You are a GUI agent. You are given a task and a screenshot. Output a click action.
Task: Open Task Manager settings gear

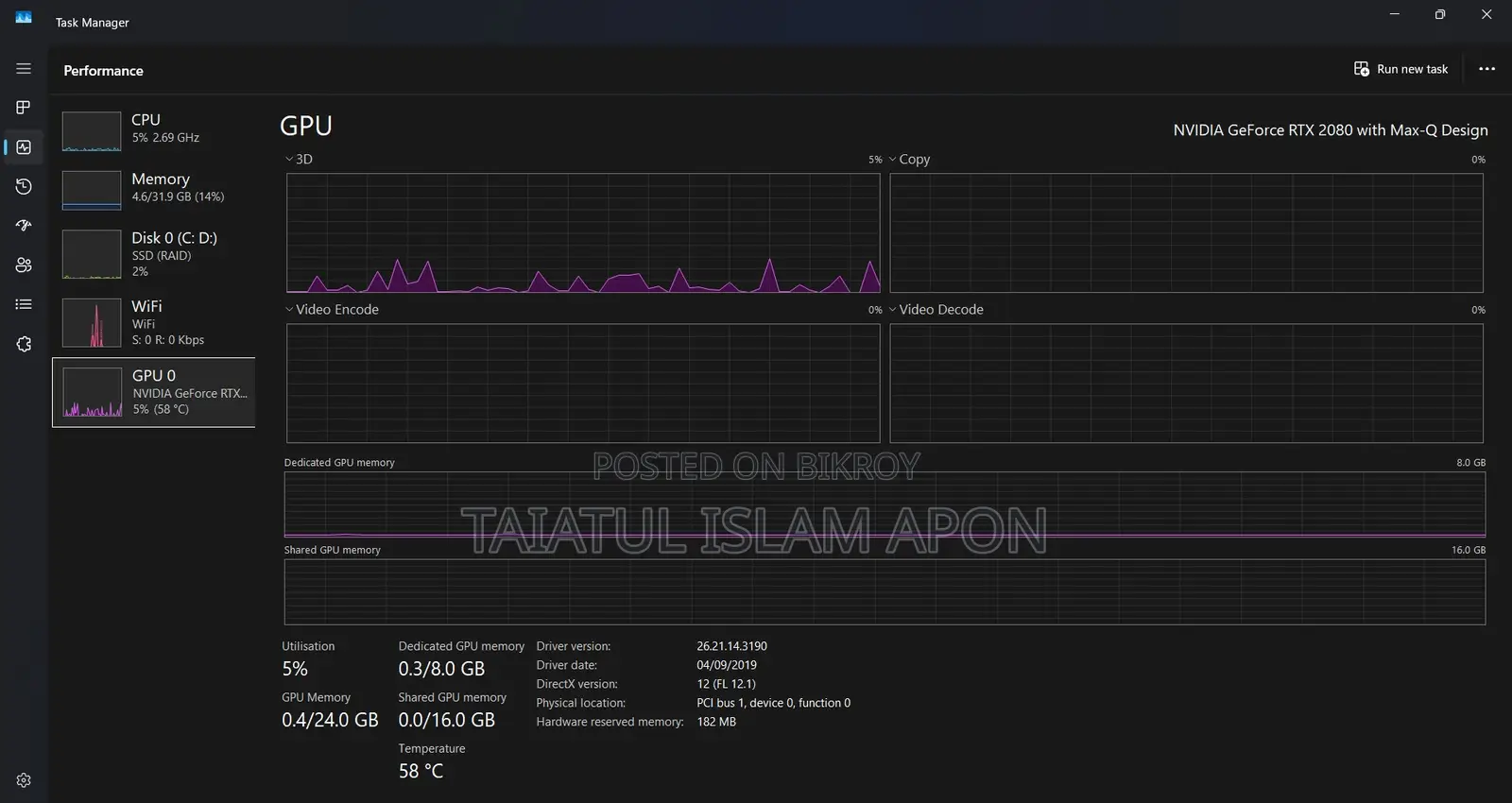(x=24, y=780)
